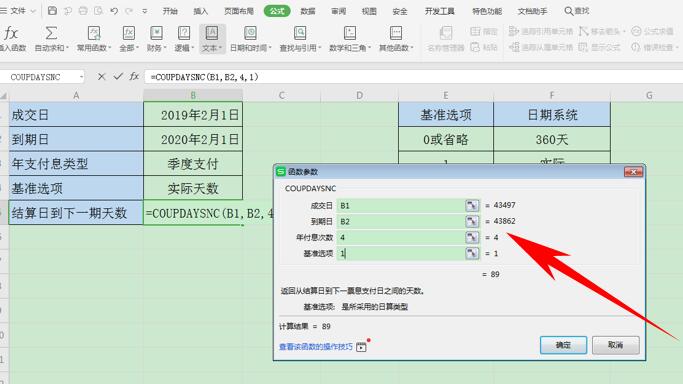Open the 财务 functions category
Image resolution: width=683 pixels, height=384 pixels.
pos(156,39)
